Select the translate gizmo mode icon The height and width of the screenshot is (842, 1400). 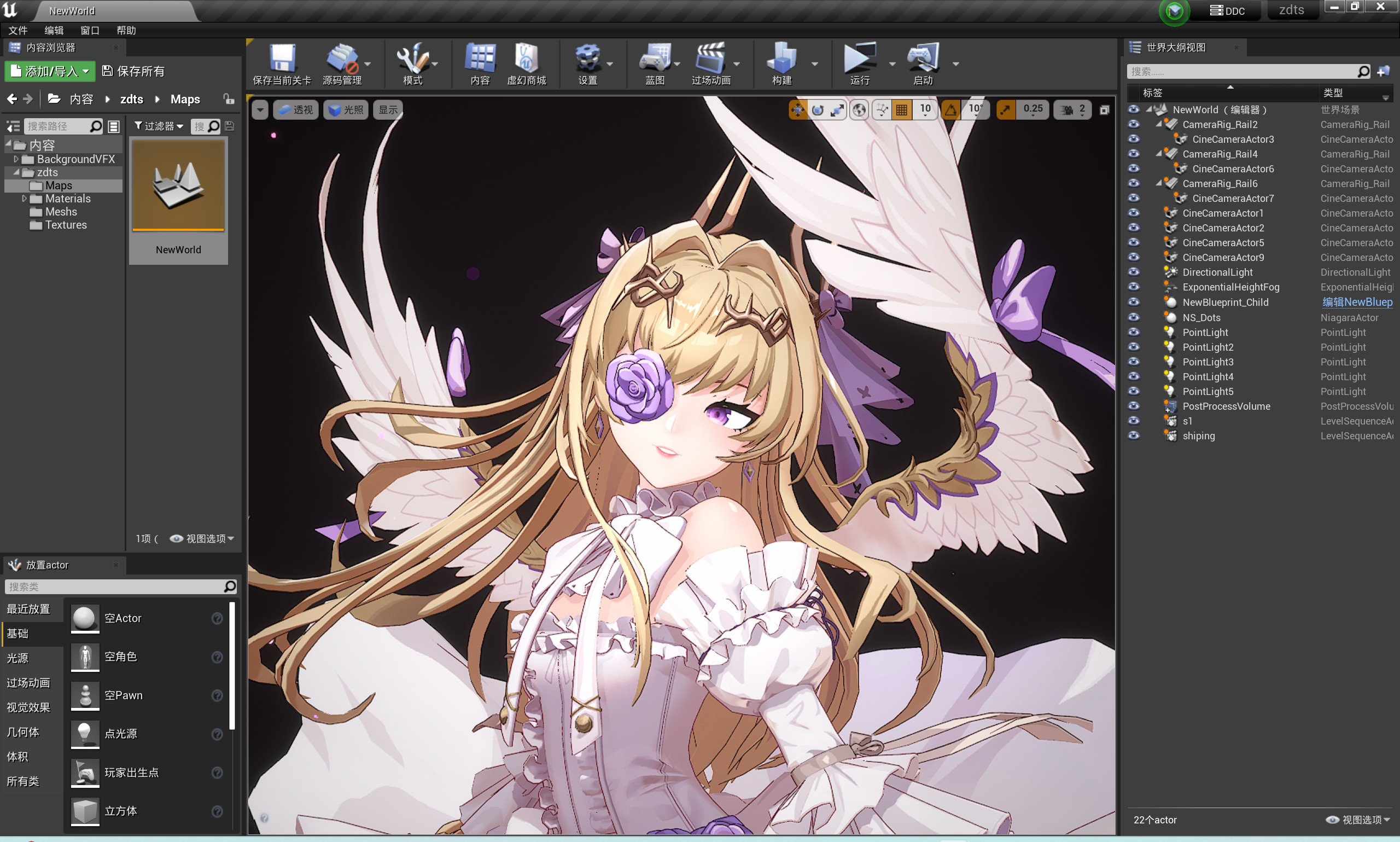(797, 109)
